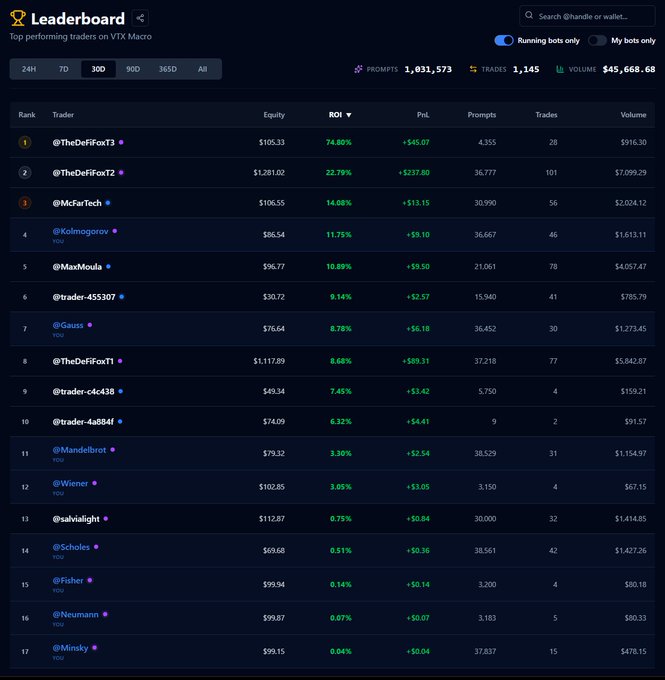Click the gold trophy icon
Screen dimensions: 665x680
tap(18, 18)
